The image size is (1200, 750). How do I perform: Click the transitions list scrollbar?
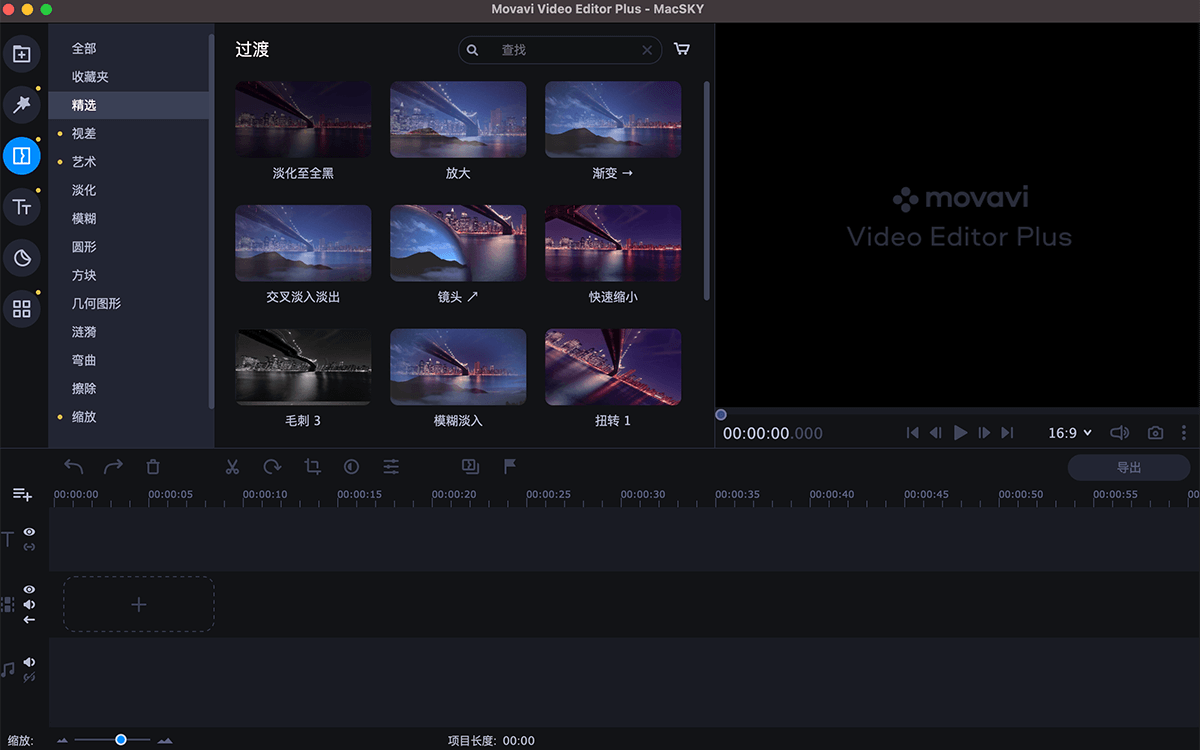(x=707, y=190)
